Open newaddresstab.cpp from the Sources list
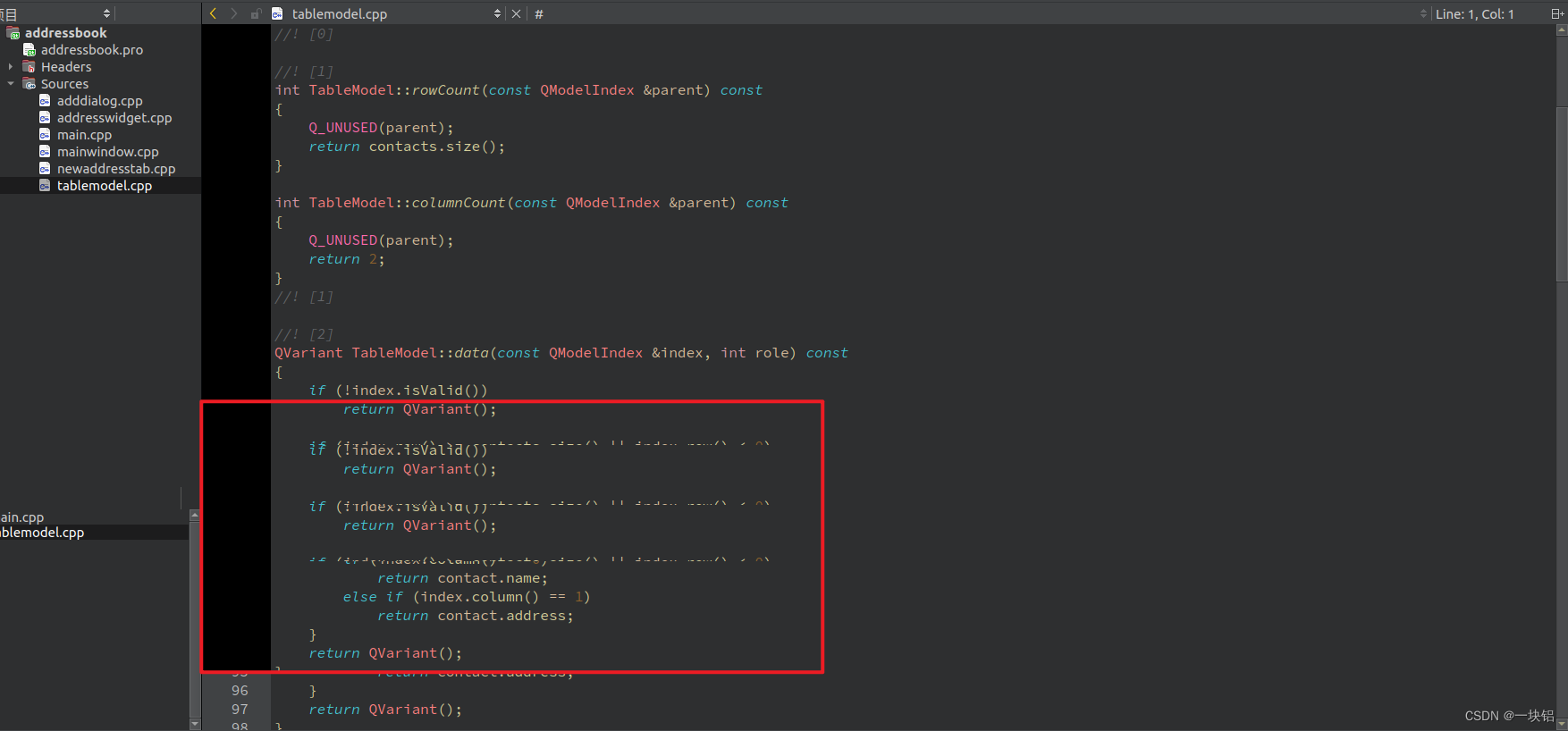Screen dimensions: 1568x731 point(115,169)
